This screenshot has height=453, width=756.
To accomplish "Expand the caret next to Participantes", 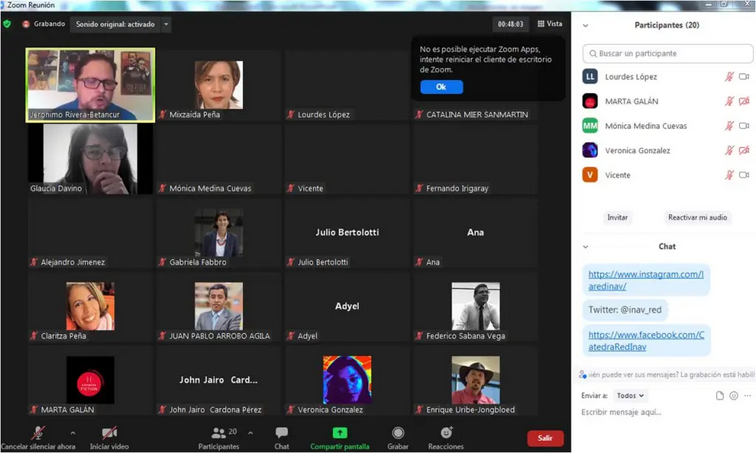I will (x=251, y=433).
